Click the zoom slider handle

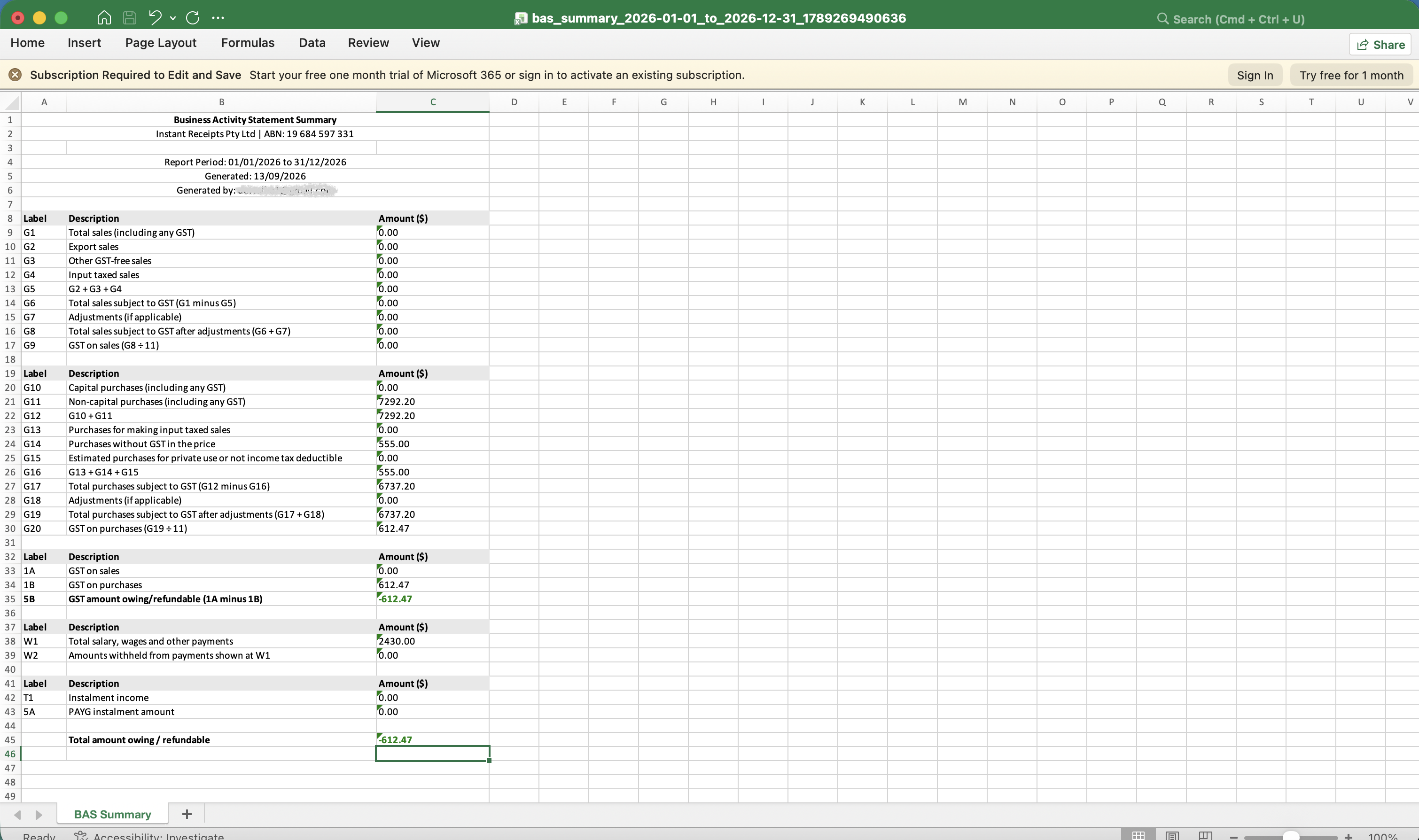tap(1291, 836)
